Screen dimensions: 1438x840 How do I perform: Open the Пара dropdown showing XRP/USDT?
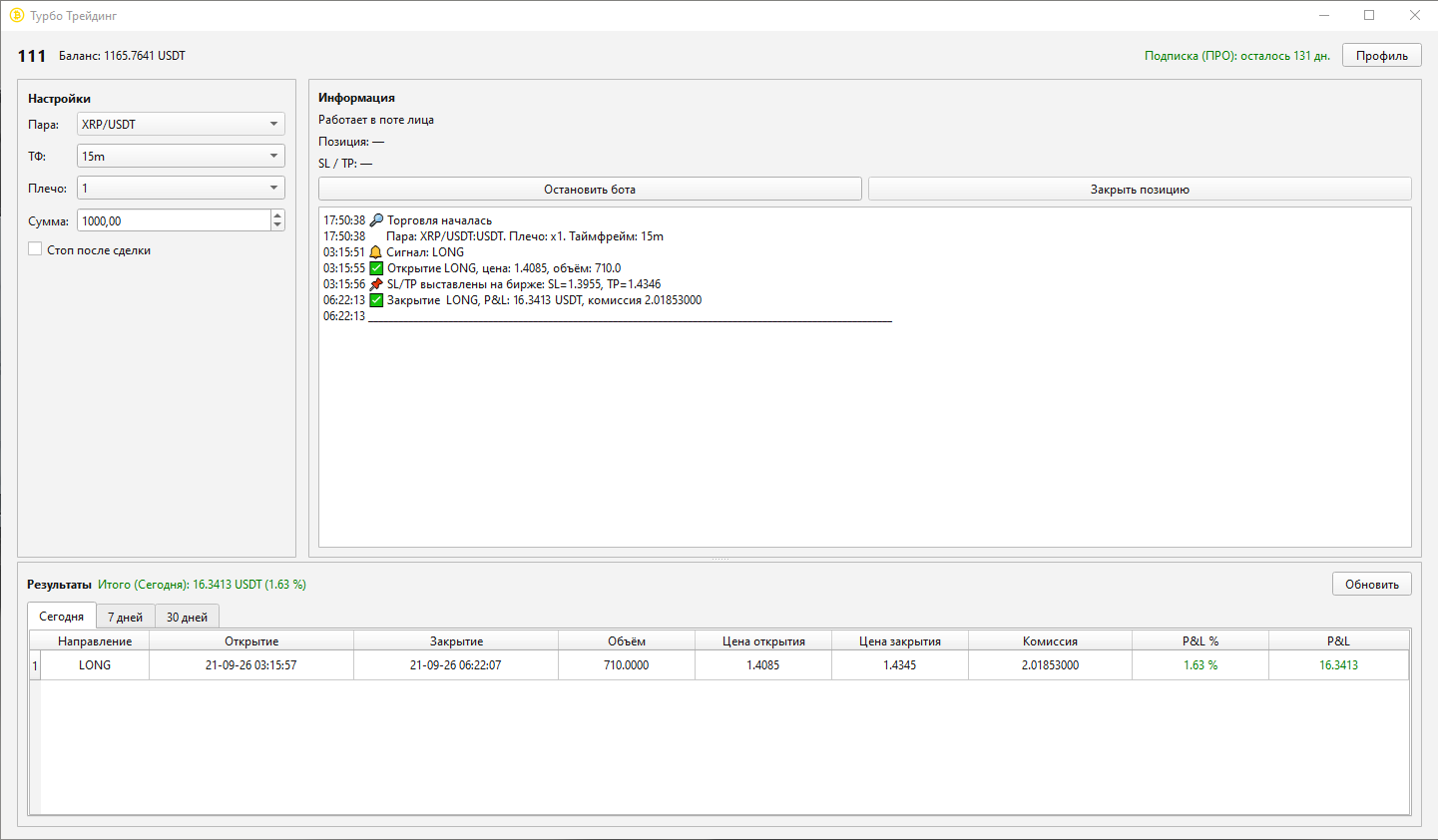pyautogui.click(x=181, y=124)
